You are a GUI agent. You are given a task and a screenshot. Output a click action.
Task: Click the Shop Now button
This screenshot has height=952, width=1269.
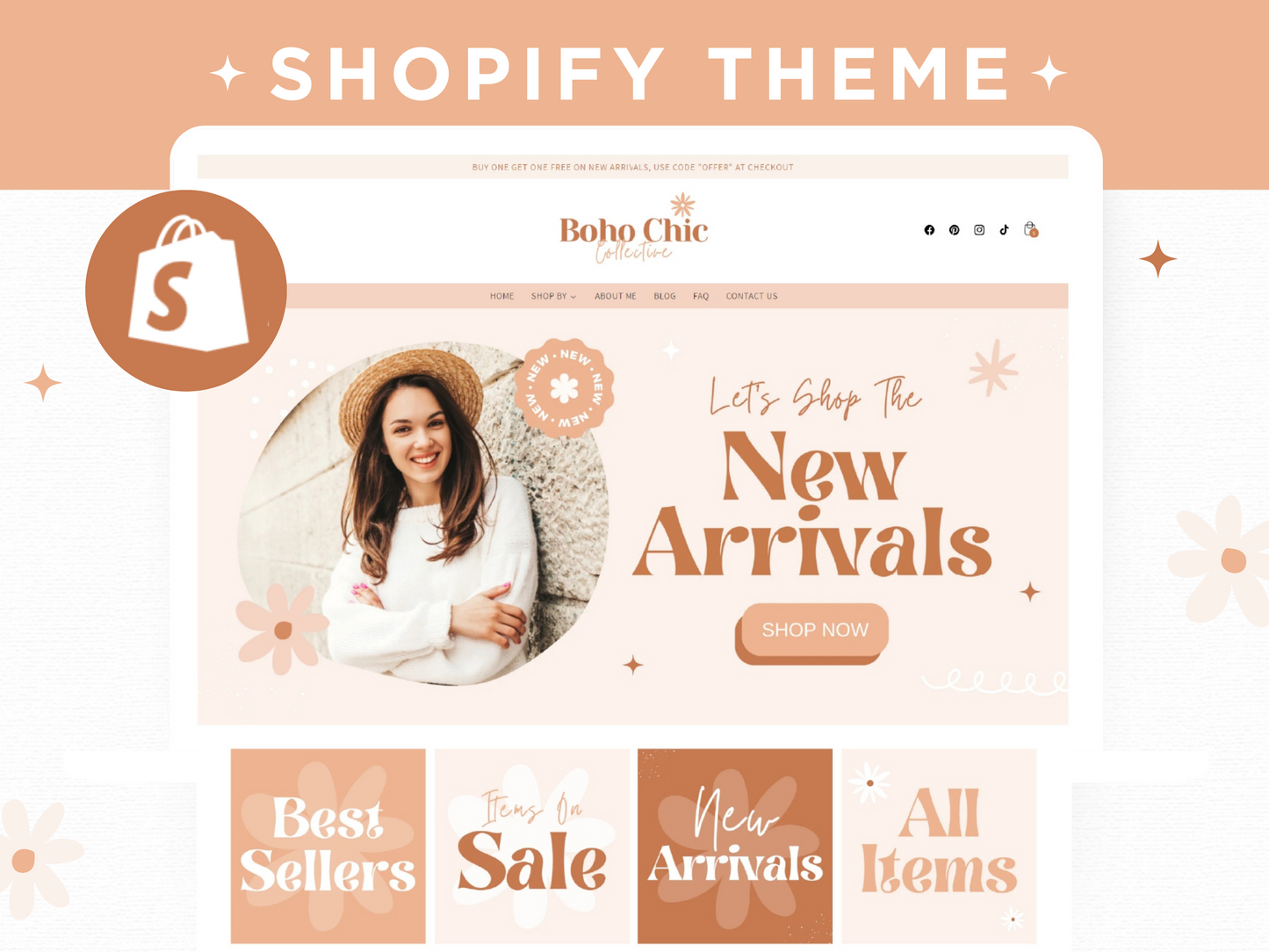pos(814,631)
